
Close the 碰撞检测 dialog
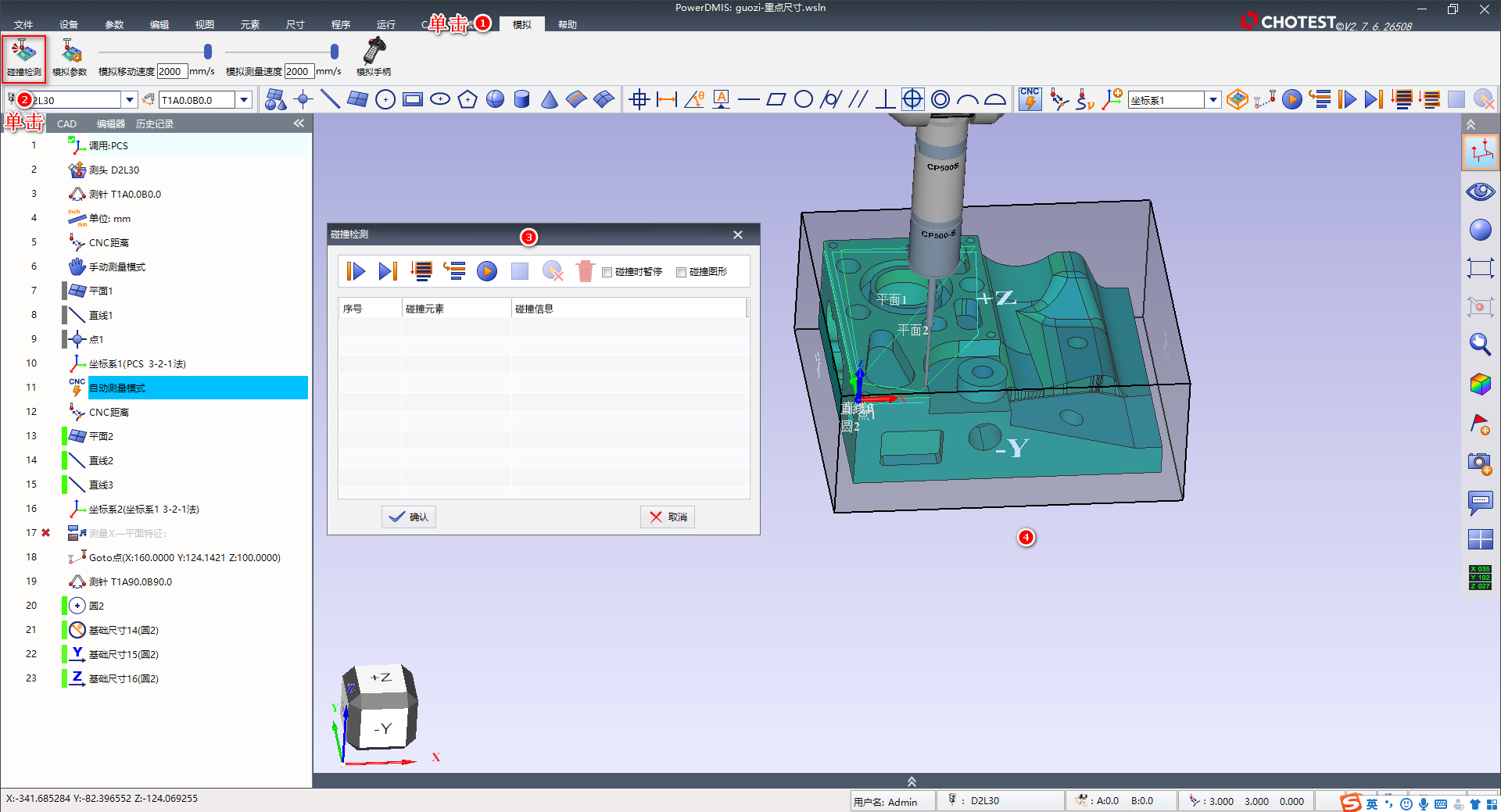[738, 234]
